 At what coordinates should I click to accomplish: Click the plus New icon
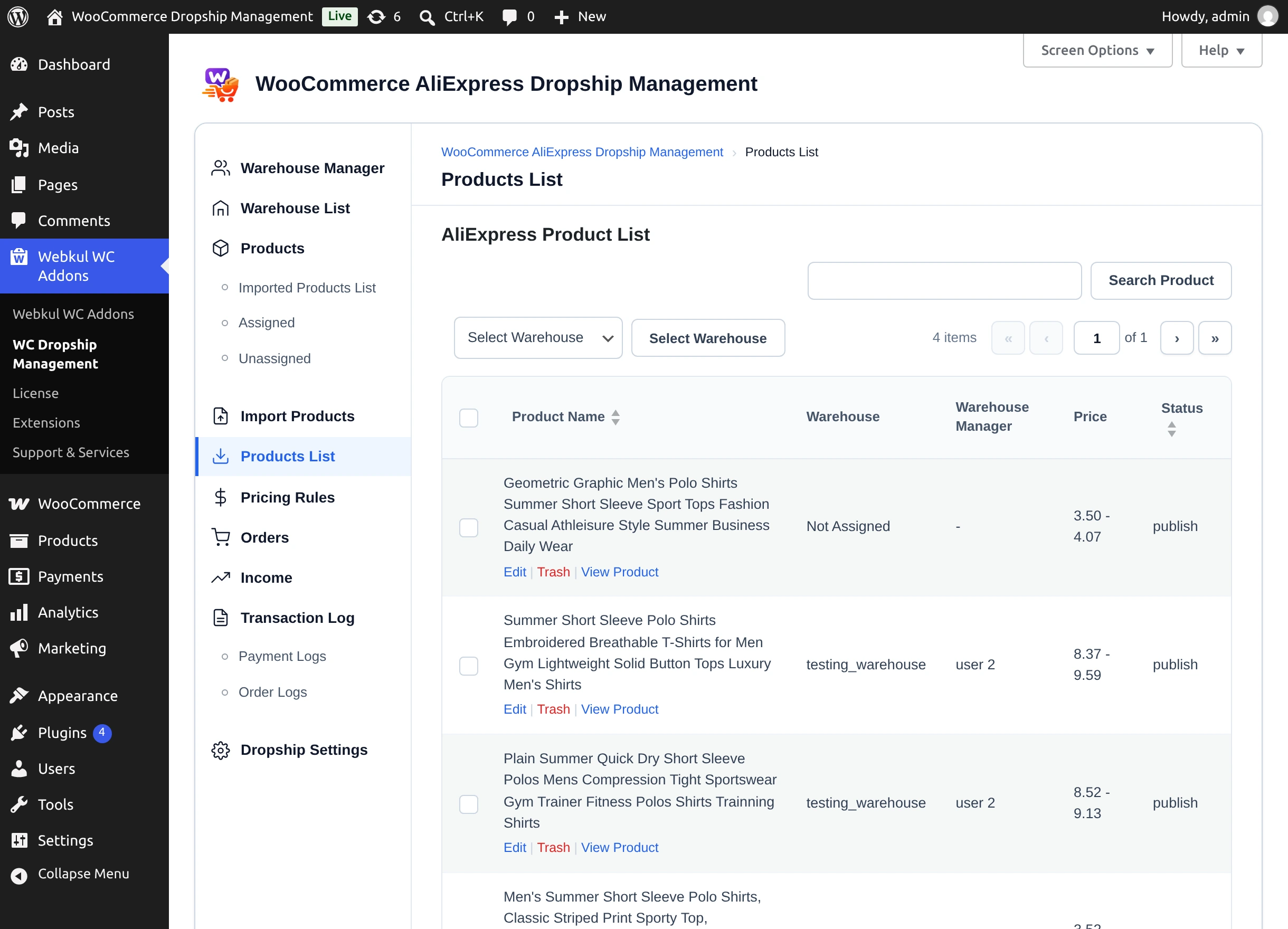[561, 17]
